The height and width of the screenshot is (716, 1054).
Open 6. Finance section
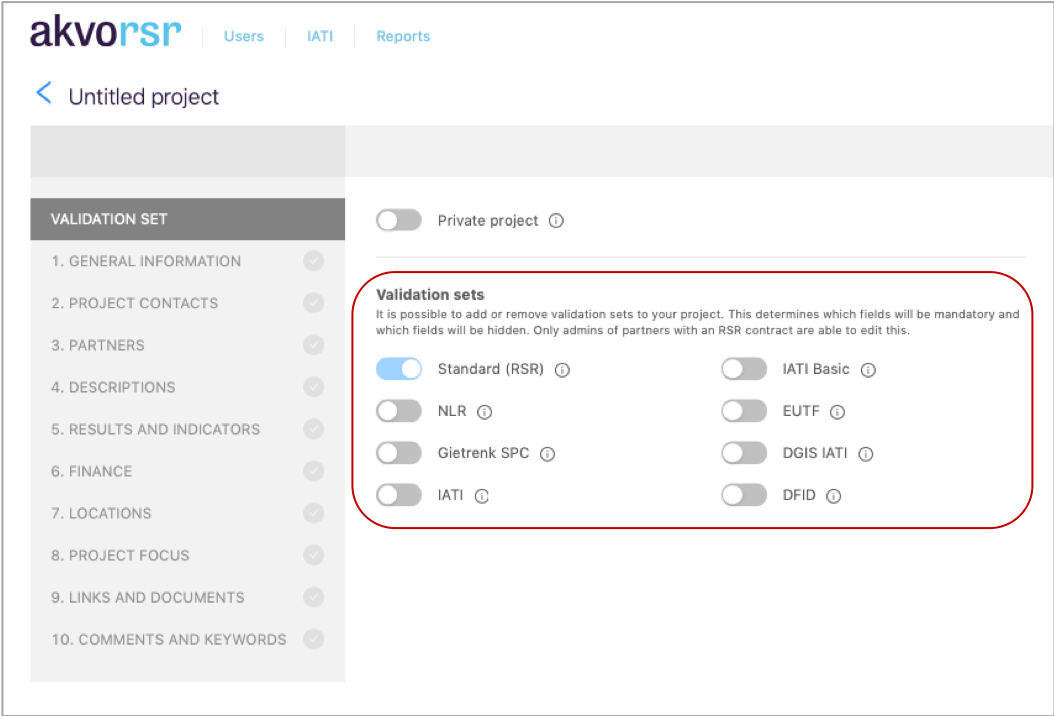188,471
